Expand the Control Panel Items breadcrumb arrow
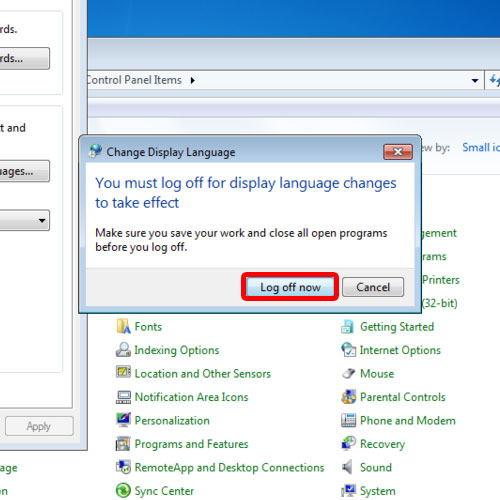Viewport: 500px width, 500px height. (192, 80)
